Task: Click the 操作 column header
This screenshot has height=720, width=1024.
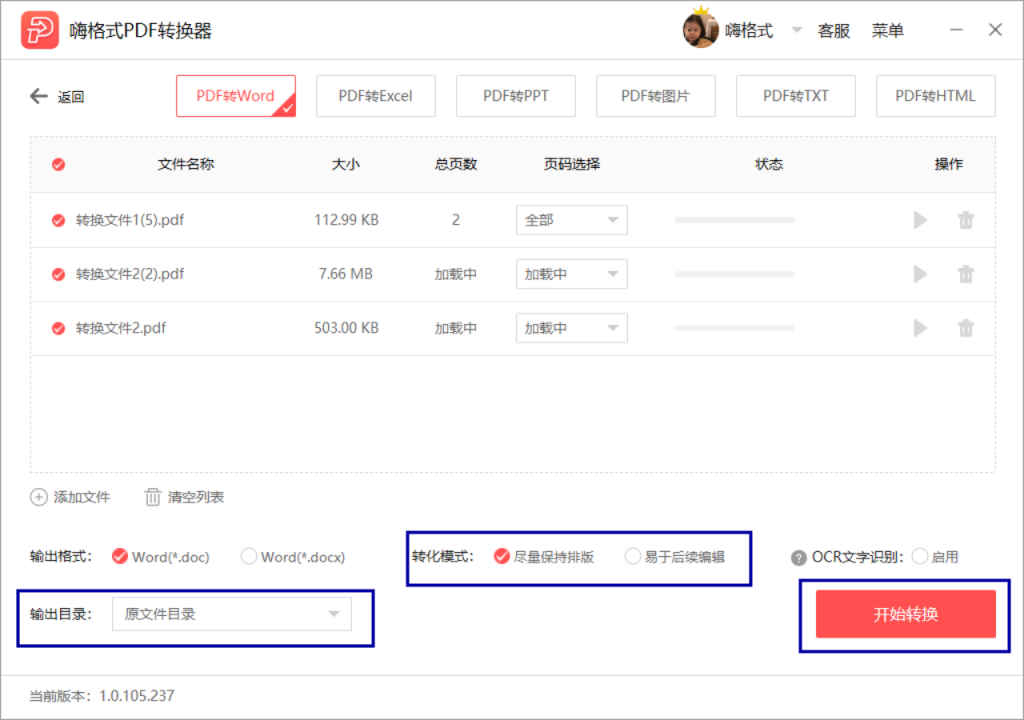Action: pyautogui.click(x=949, y=164)
